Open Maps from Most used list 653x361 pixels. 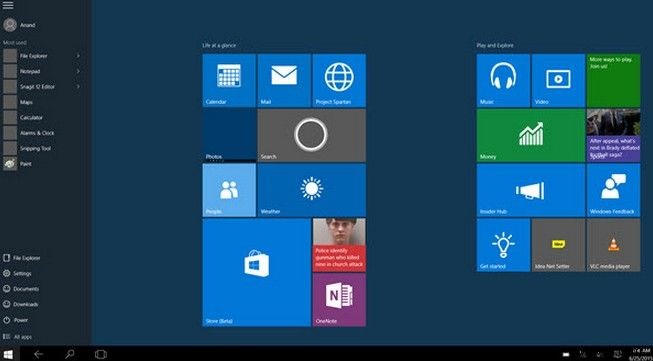pos(42,102)
